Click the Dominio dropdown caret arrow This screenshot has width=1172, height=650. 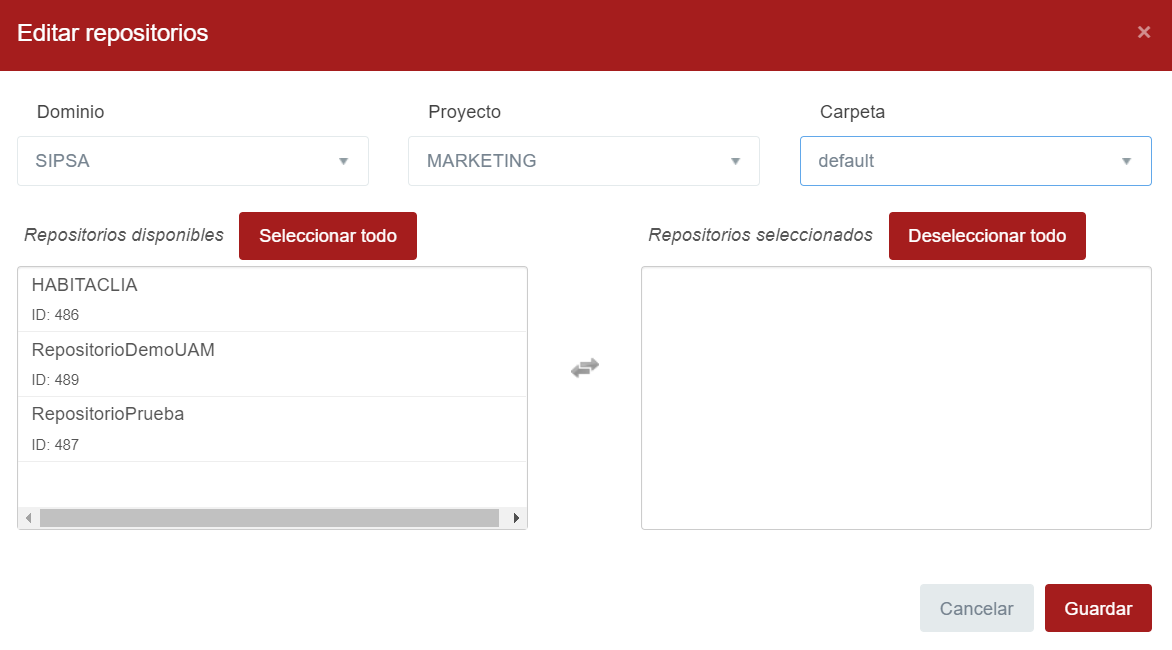click(x=343, y=161)
